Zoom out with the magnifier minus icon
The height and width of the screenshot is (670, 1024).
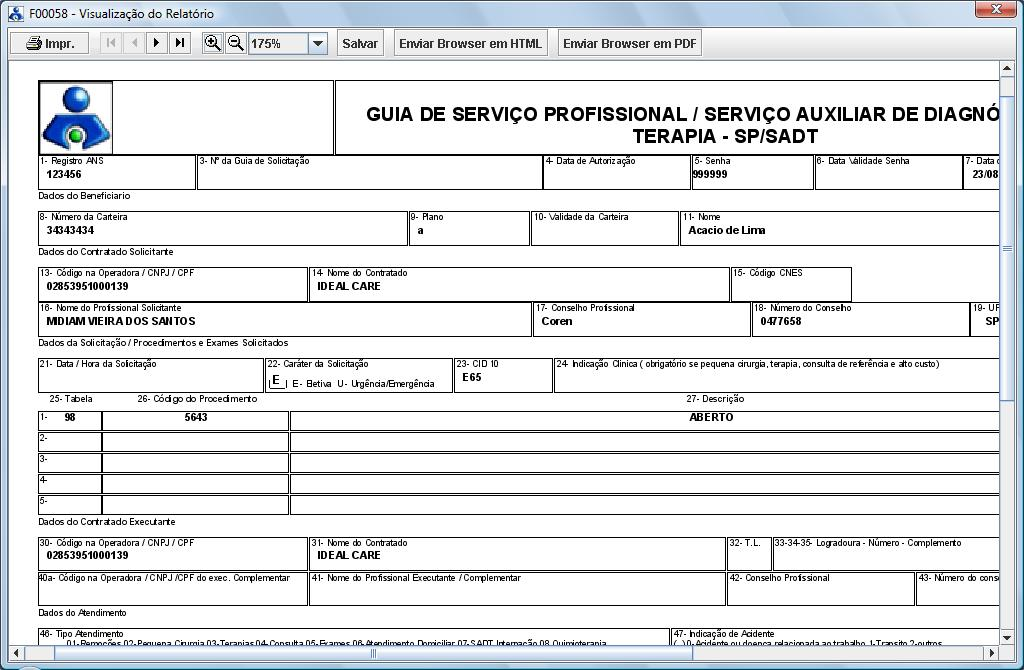point(235,43)
